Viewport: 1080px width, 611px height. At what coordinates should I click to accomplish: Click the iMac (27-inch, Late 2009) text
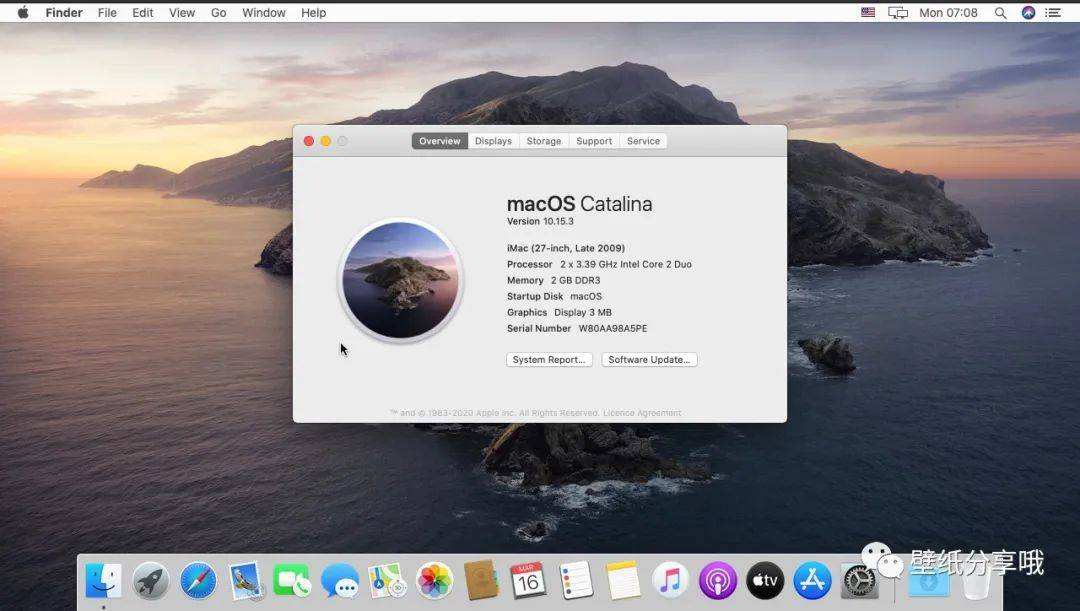565,248
